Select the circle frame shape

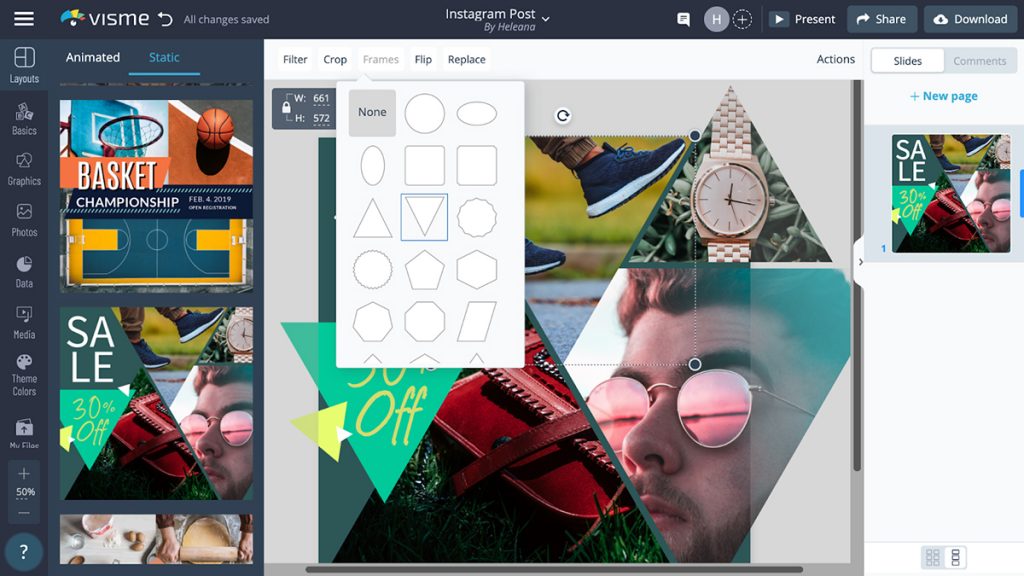pyautogui.click(x=424, y=112)
